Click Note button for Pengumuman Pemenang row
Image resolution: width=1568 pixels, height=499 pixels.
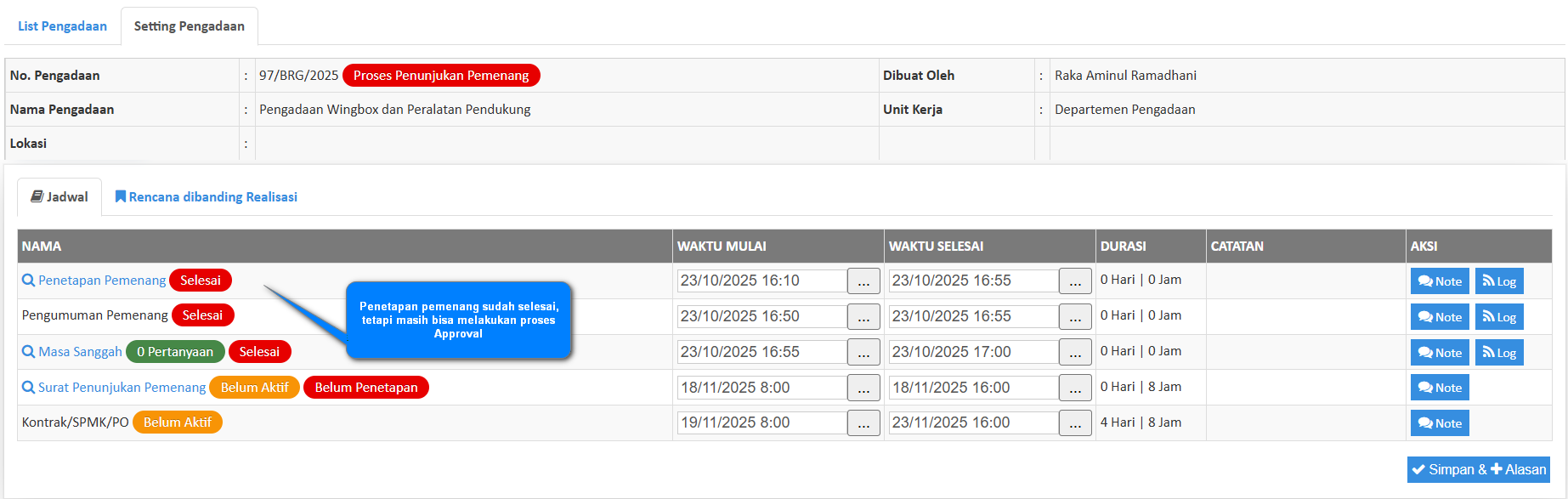[x=1439, y=317]
